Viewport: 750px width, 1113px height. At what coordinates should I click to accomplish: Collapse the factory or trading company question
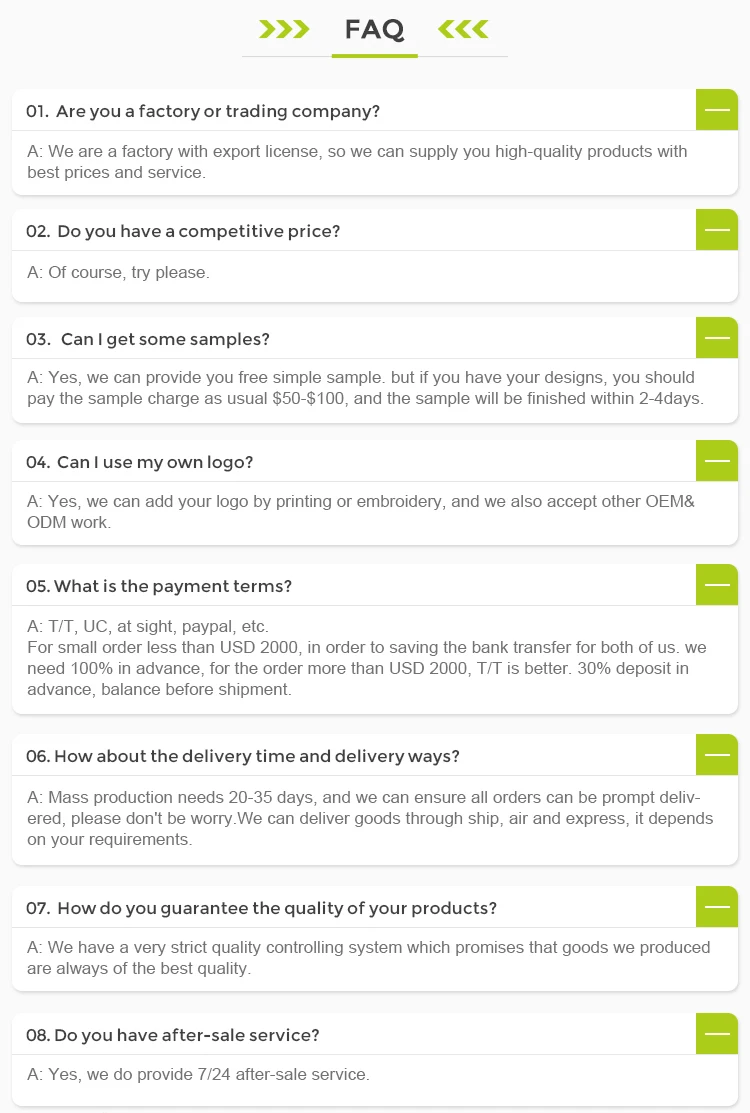tap(717, 110)
